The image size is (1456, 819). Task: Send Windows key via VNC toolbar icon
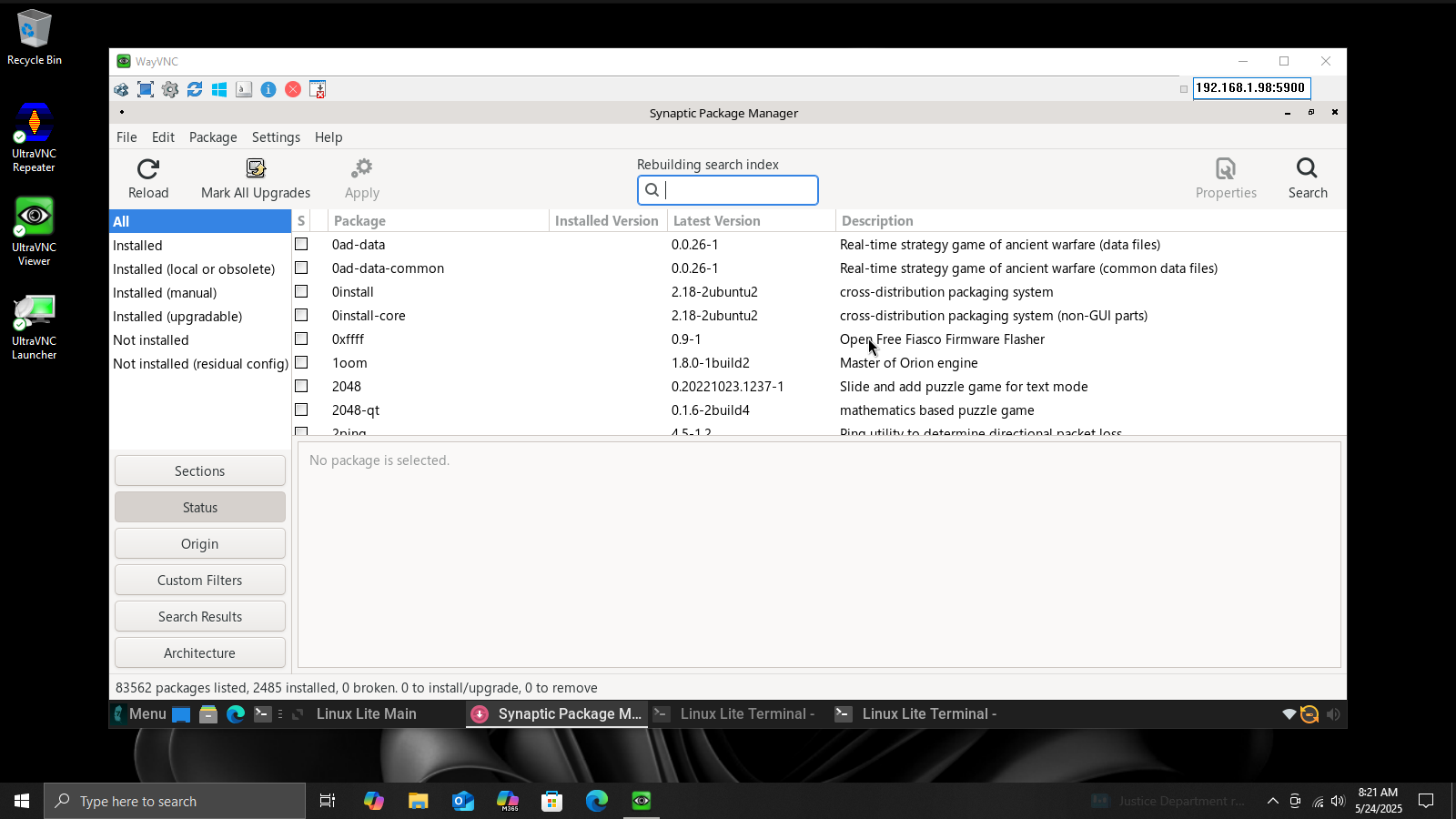tap(219, 89)
